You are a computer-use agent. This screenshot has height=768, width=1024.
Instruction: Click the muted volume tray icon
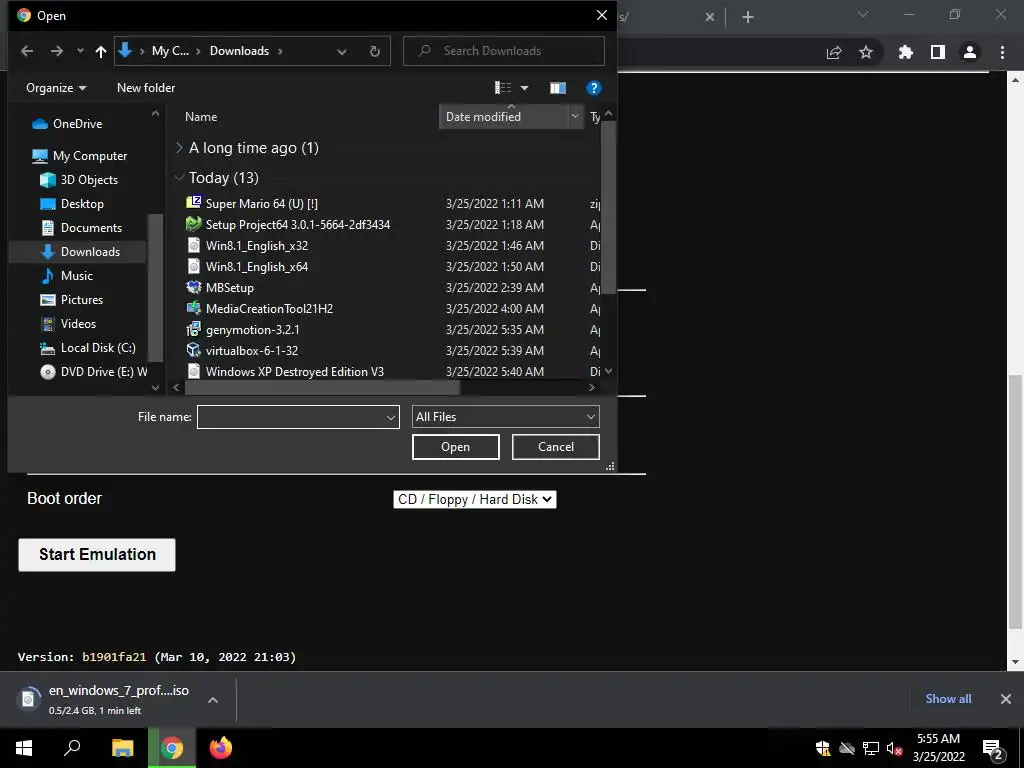tap(895, 748)
